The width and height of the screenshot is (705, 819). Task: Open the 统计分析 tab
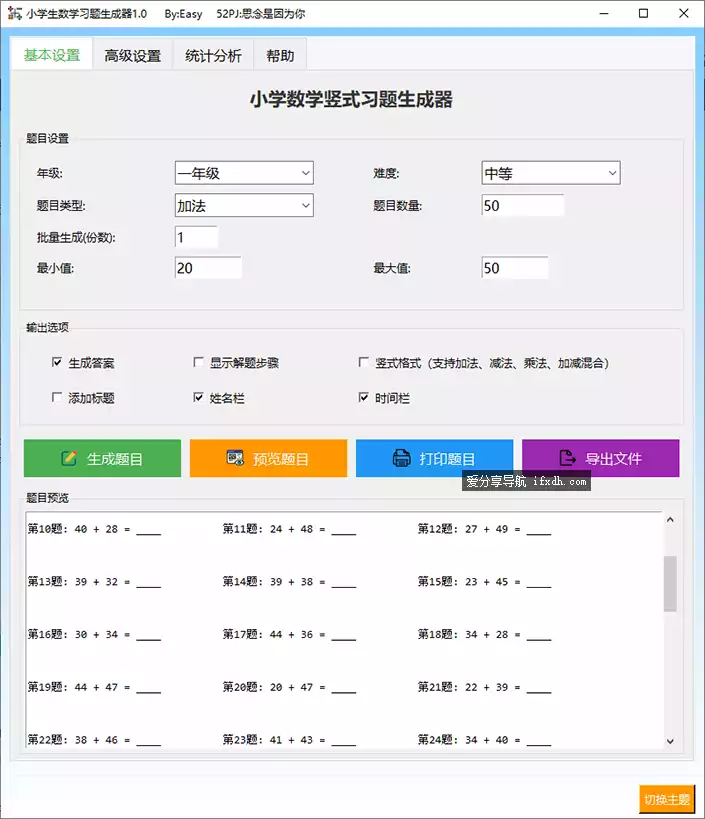pos(213,55)
